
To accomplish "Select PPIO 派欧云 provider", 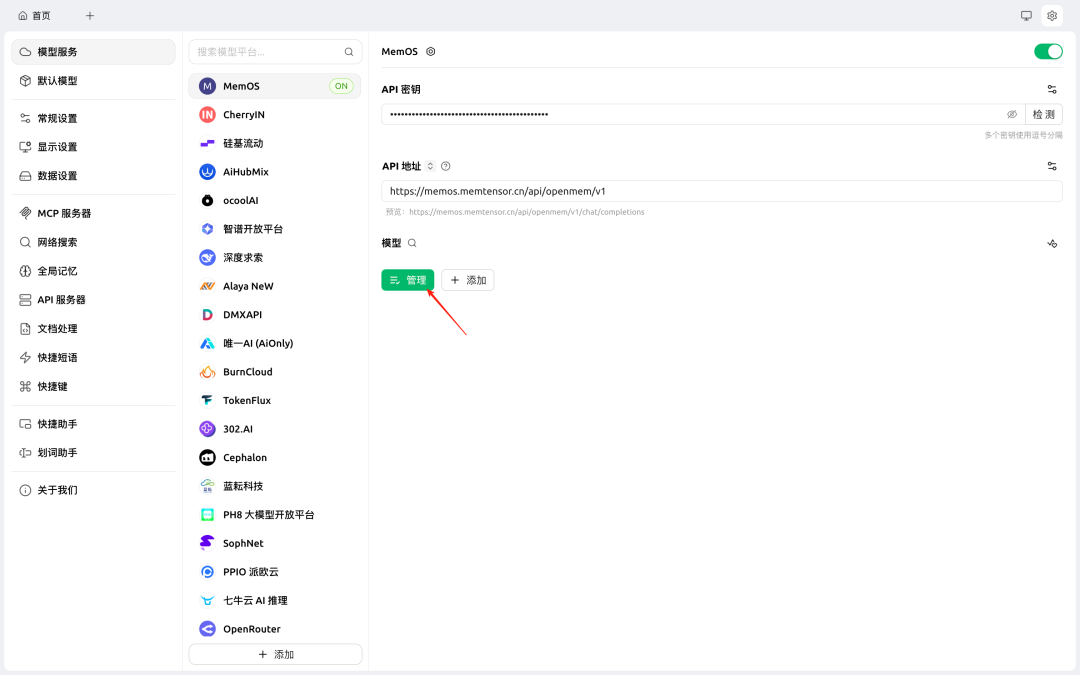I will pyautogui.click(x=275, y=572).
